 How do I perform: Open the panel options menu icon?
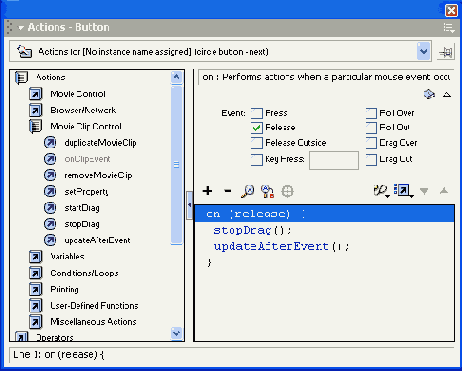point(449,28)
